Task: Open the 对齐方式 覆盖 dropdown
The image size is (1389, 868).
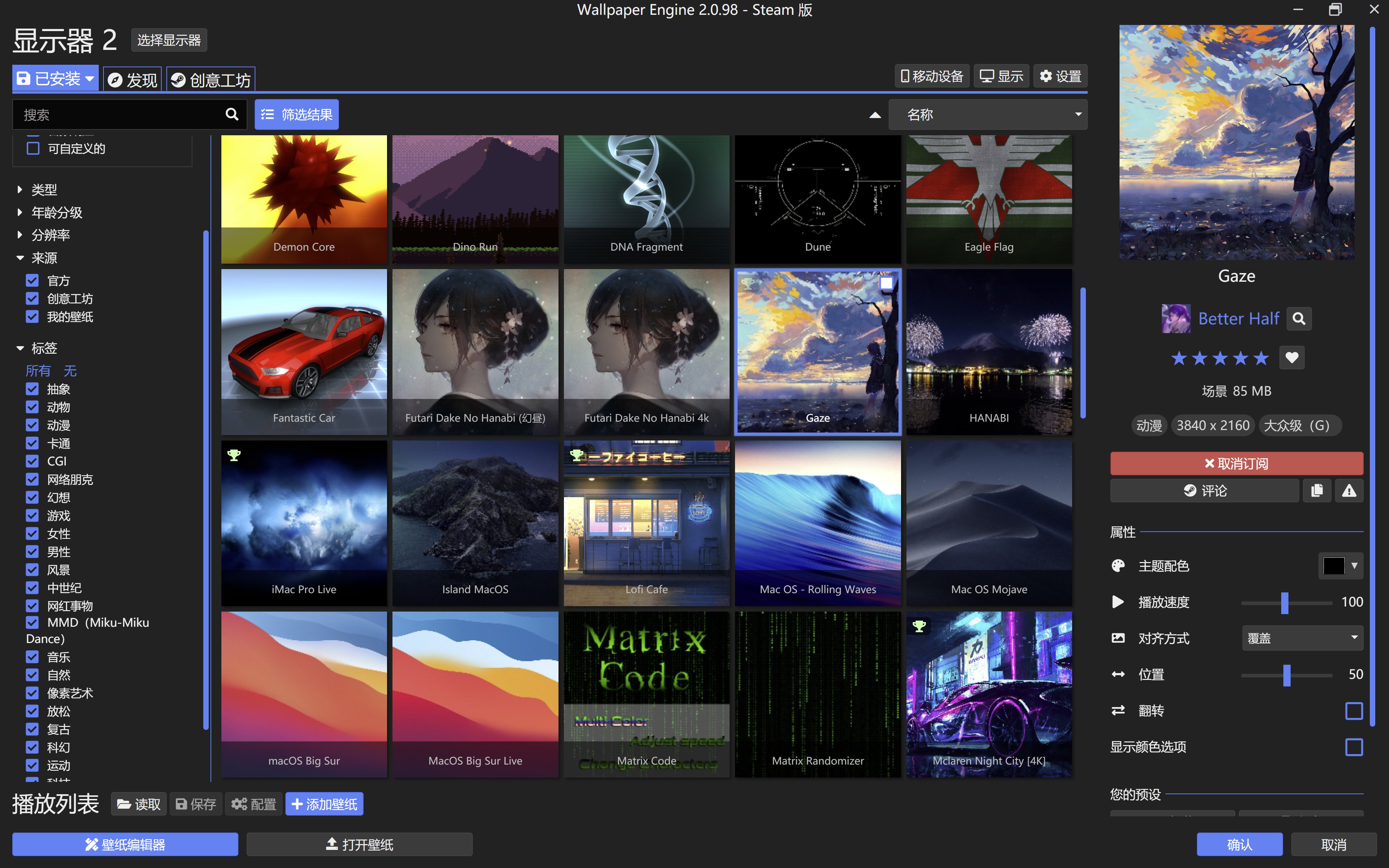Action: (1302, 638)
